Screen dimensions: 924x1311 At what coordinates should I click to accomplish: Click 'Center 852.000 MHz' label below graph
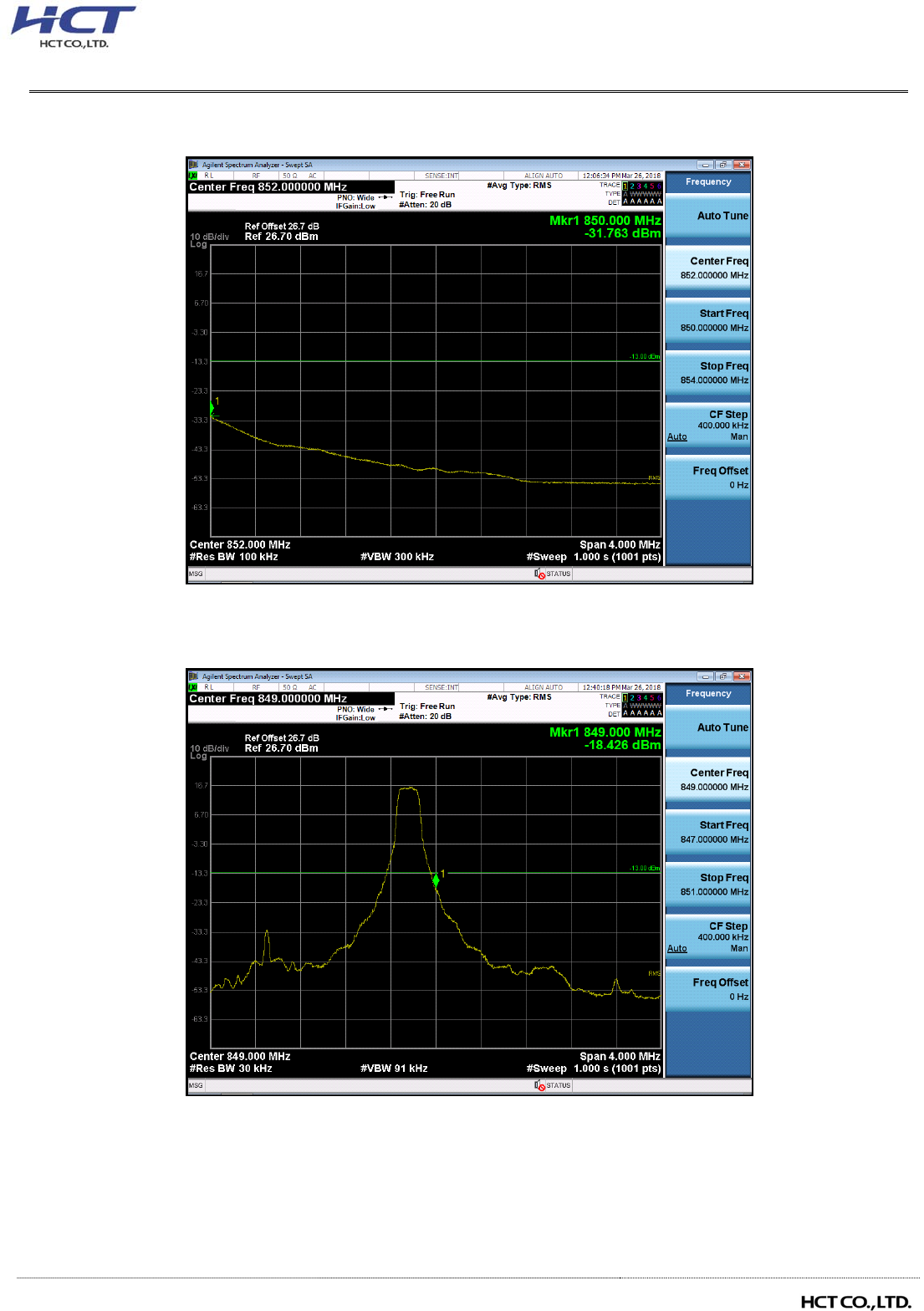coord(240,544)
